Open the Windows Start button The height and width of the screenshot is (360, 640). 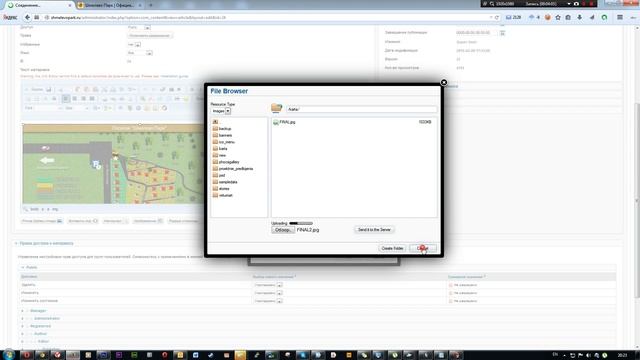pos(8,355)
